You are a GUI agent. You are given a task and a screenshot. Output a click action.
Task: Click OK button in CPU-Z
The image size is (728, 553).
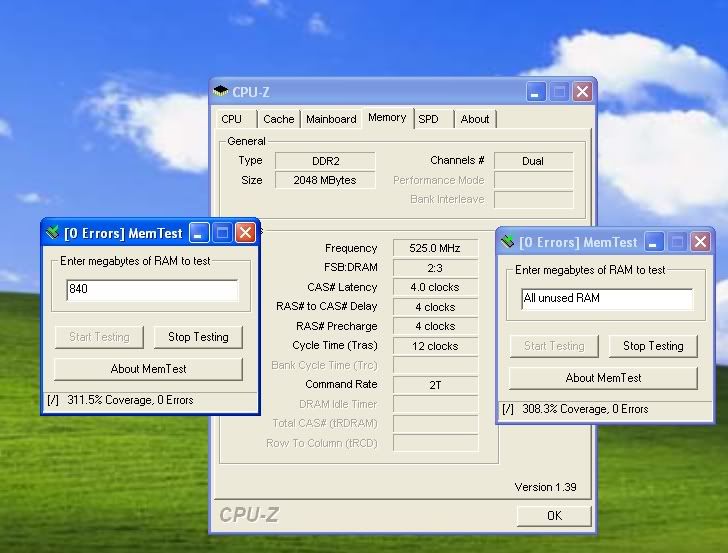554,515
